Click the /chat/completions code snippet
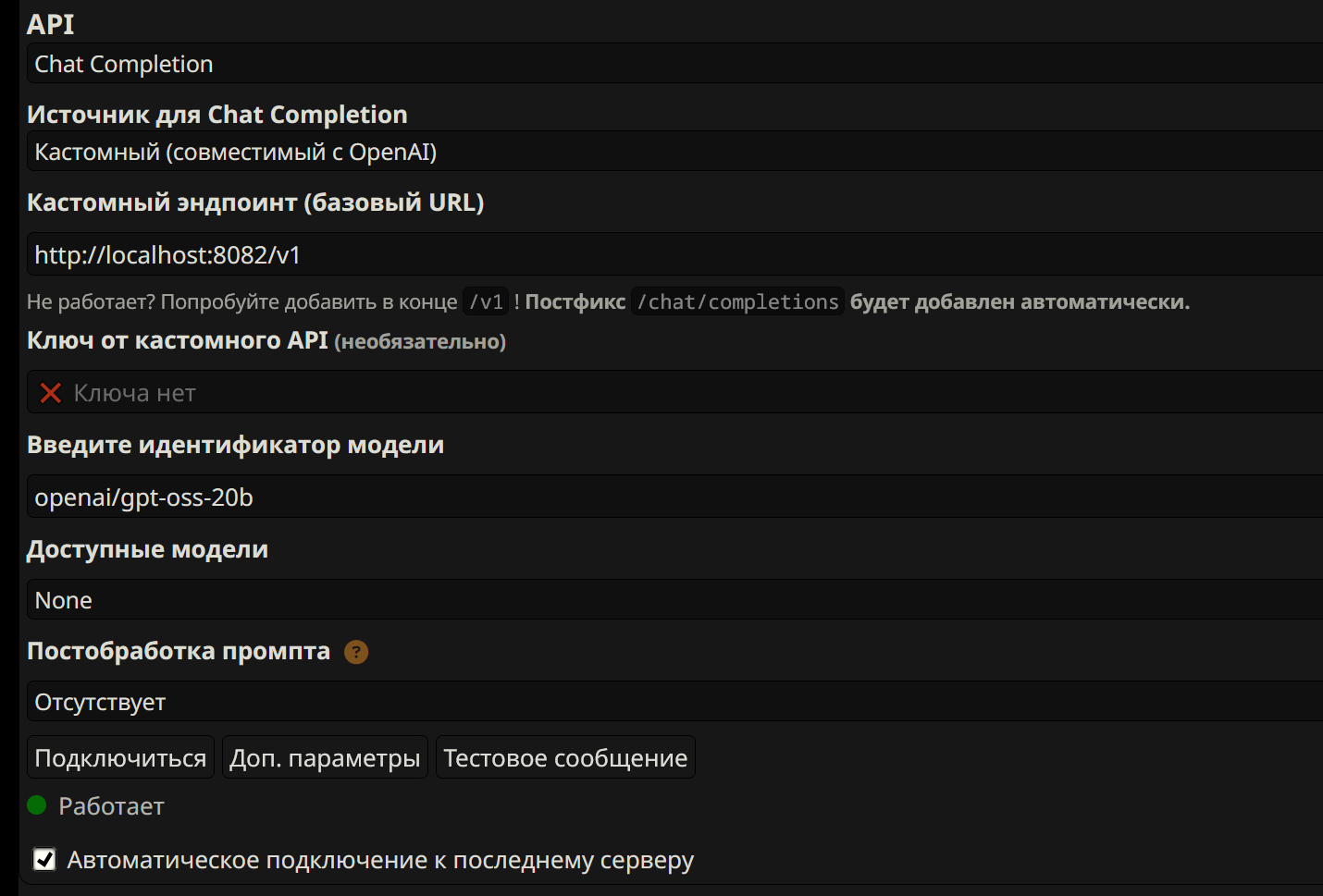This screenshot has height=896, width=1323. [737, 302]
